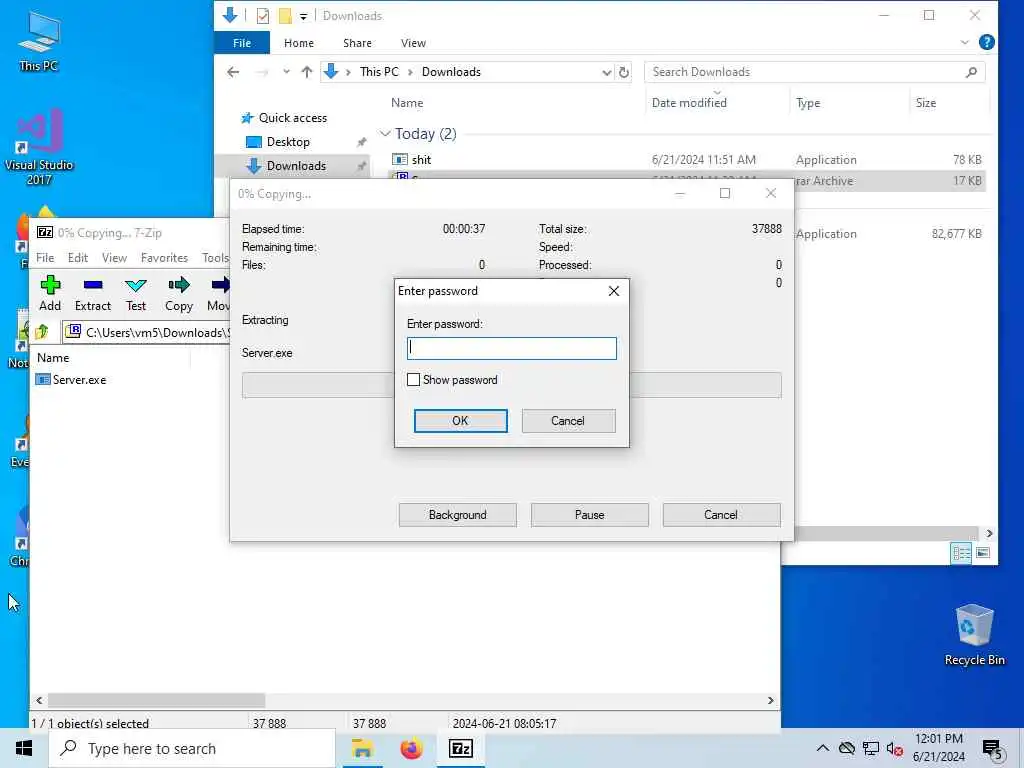
Task: Click the Cancel button in the copying window
Action: [721, 515]
